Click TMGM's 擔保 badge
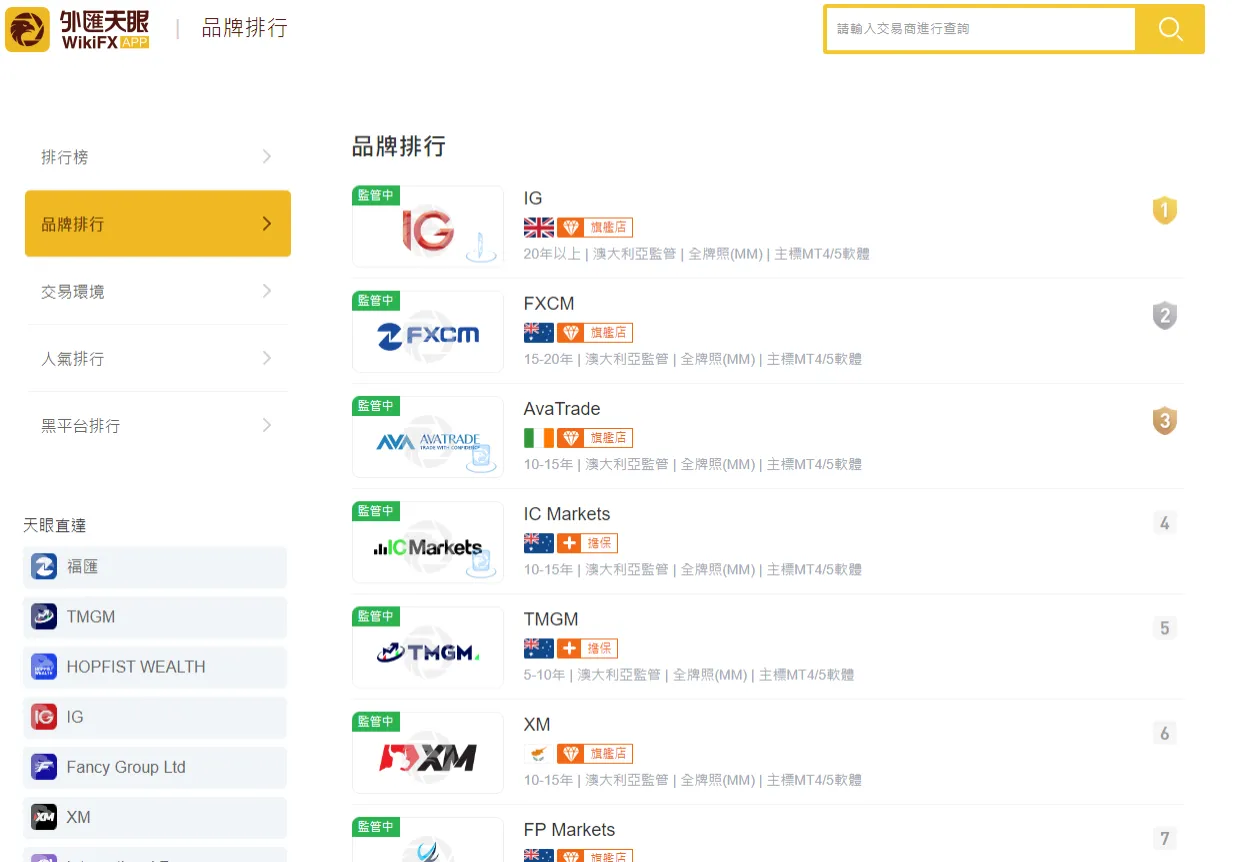The image size is (1252, 862). coord(588,648)
